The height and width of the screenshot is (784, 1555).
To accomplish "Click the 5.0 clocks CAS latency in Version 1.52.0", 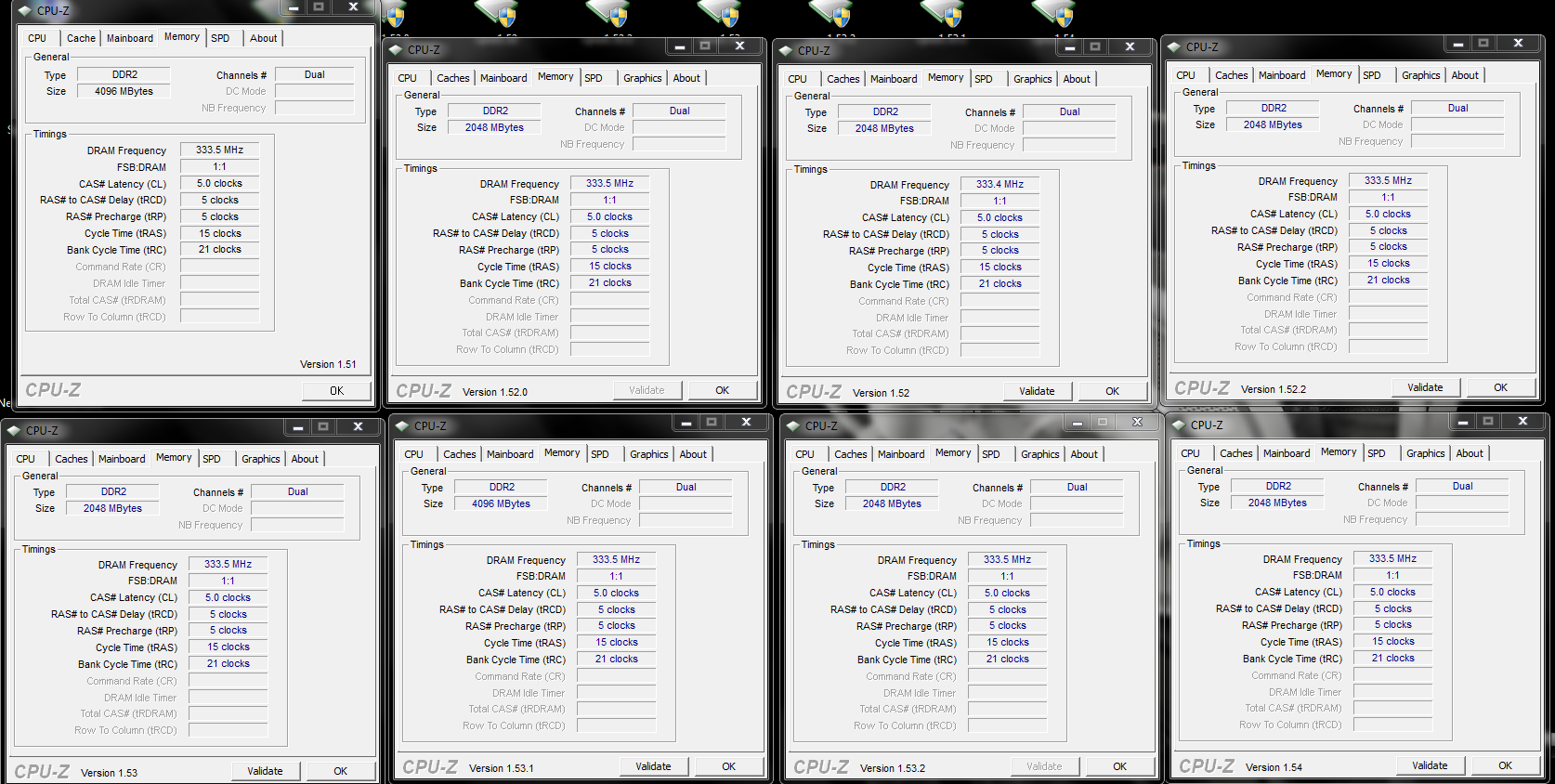I will (x=609, y=216).
